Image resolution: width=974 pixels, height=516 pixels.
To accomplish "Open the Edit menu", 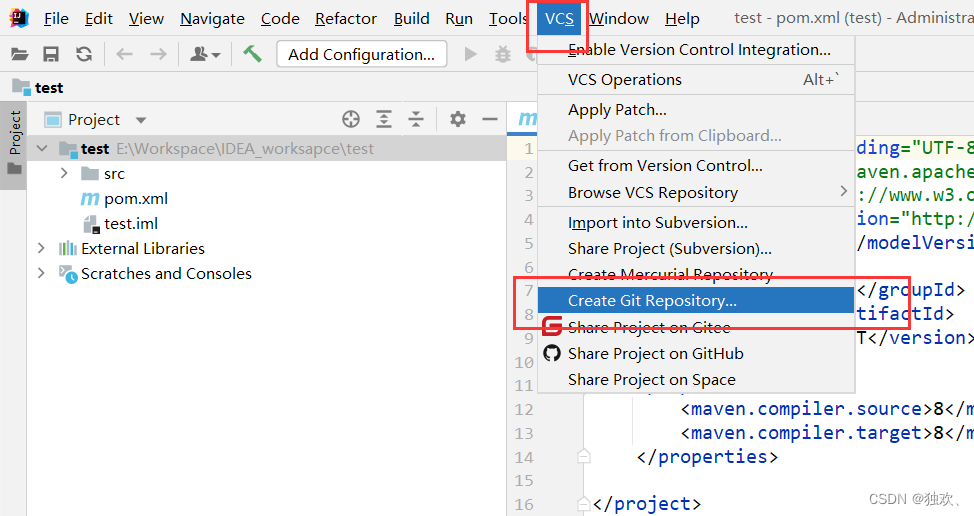I will pos(99,19).
